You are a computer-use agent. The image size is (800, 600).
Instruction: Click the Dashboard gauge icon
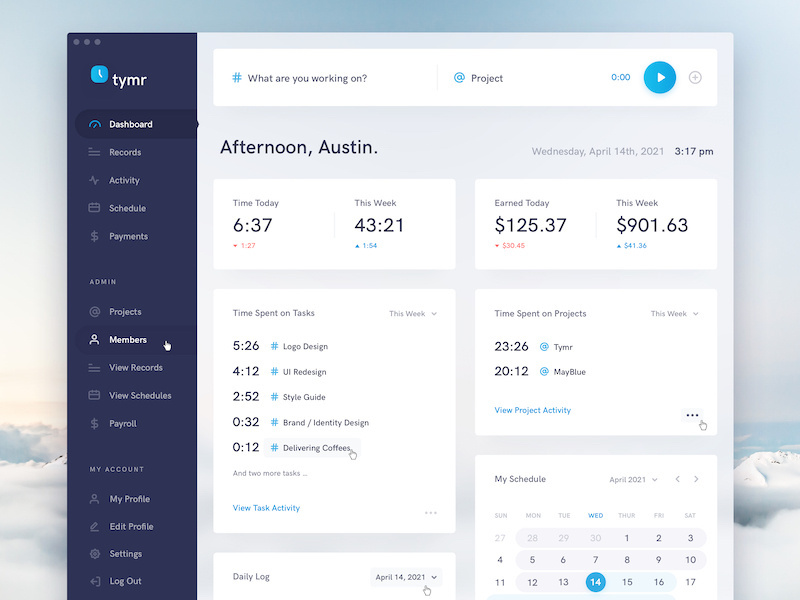pos(94,124)
